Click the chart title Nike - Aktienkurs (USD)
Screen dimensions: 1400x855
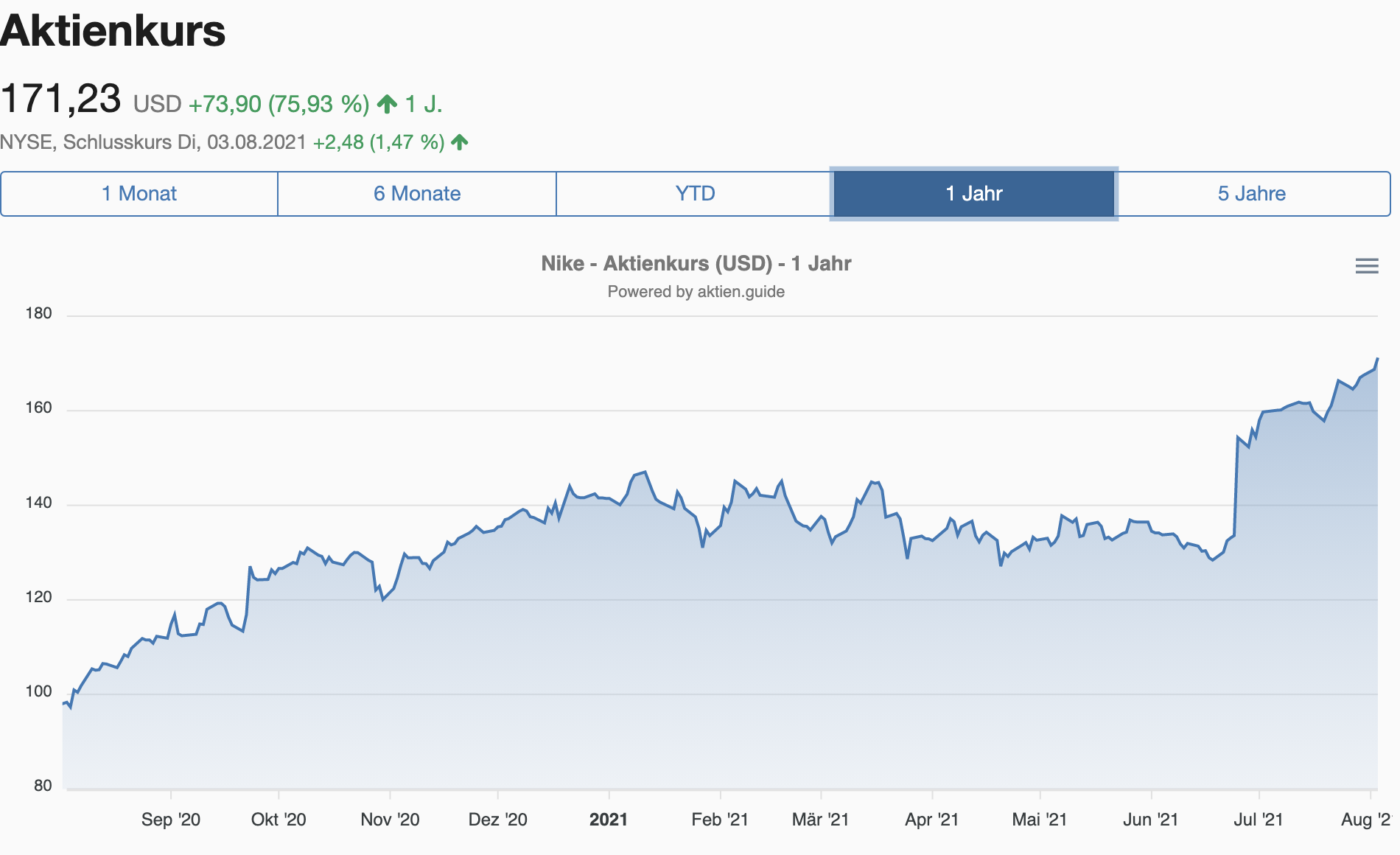click(x=696, y=264)
